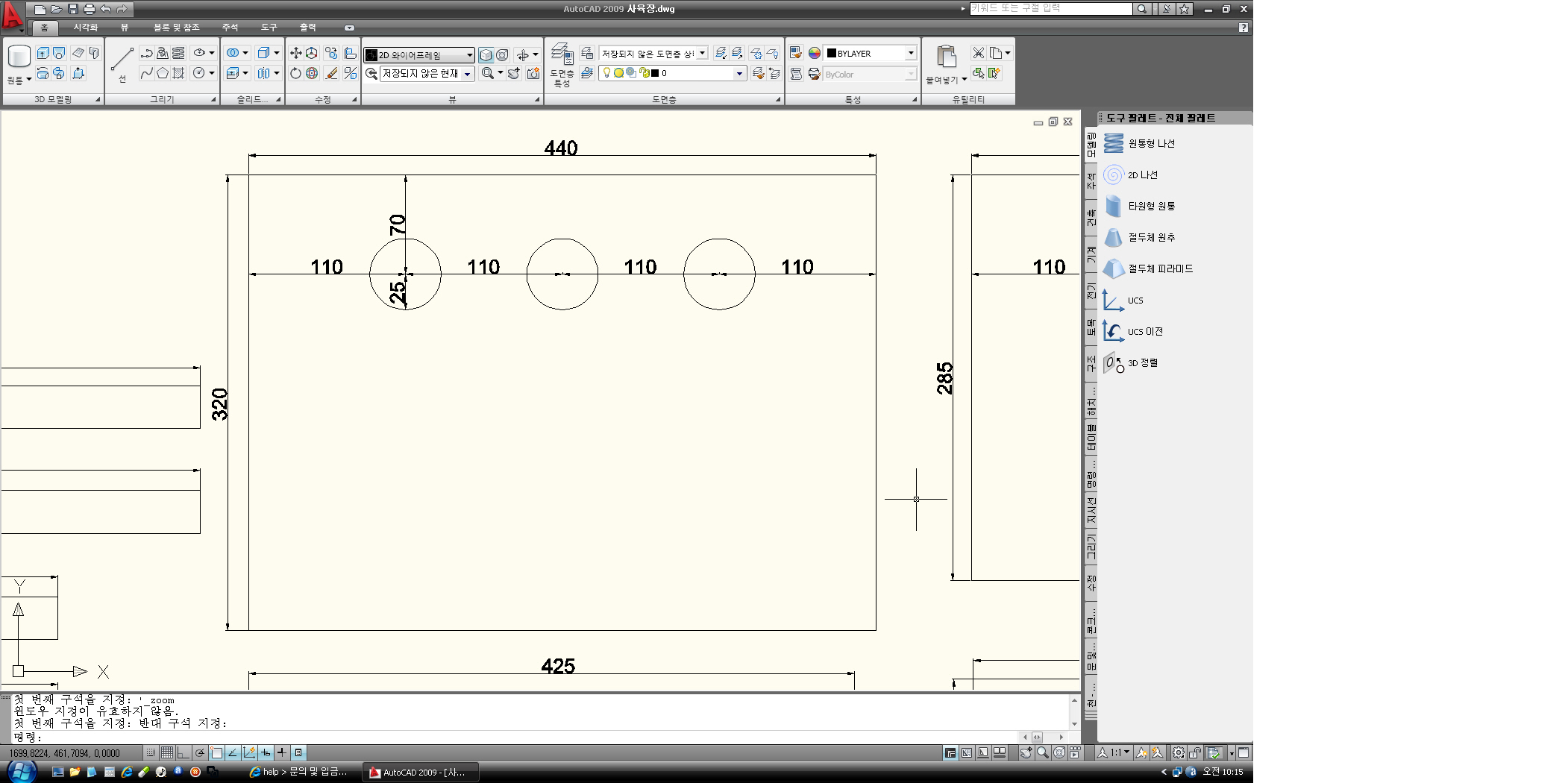Image resolution: width=1568 pixels, height=783 pixels.
Task: Switch to the 시각화 ribbon tab
Action: (x=86, y=28)
